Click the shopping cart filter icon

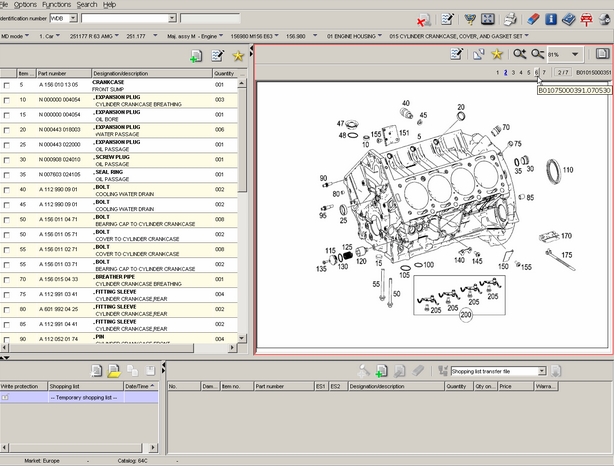pos(469,19)
